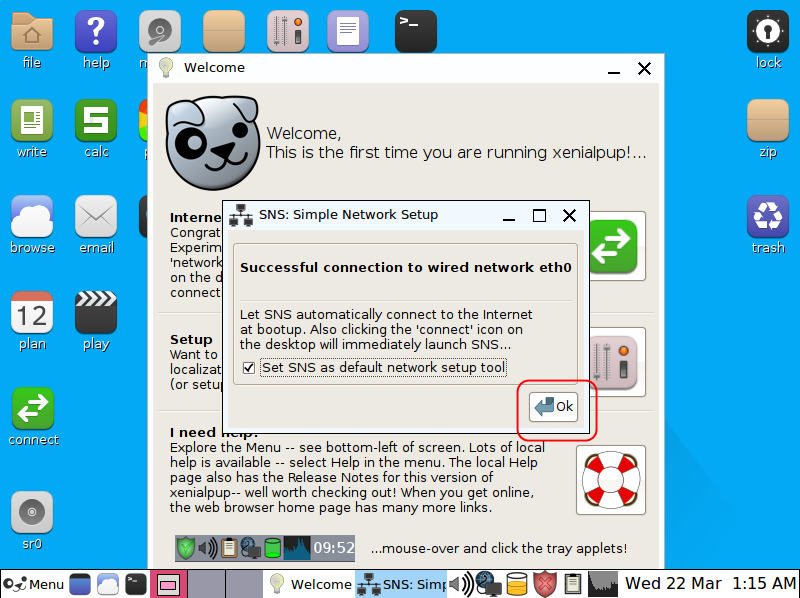Open the 'file' home folder desktop icon

coord(32,32)
